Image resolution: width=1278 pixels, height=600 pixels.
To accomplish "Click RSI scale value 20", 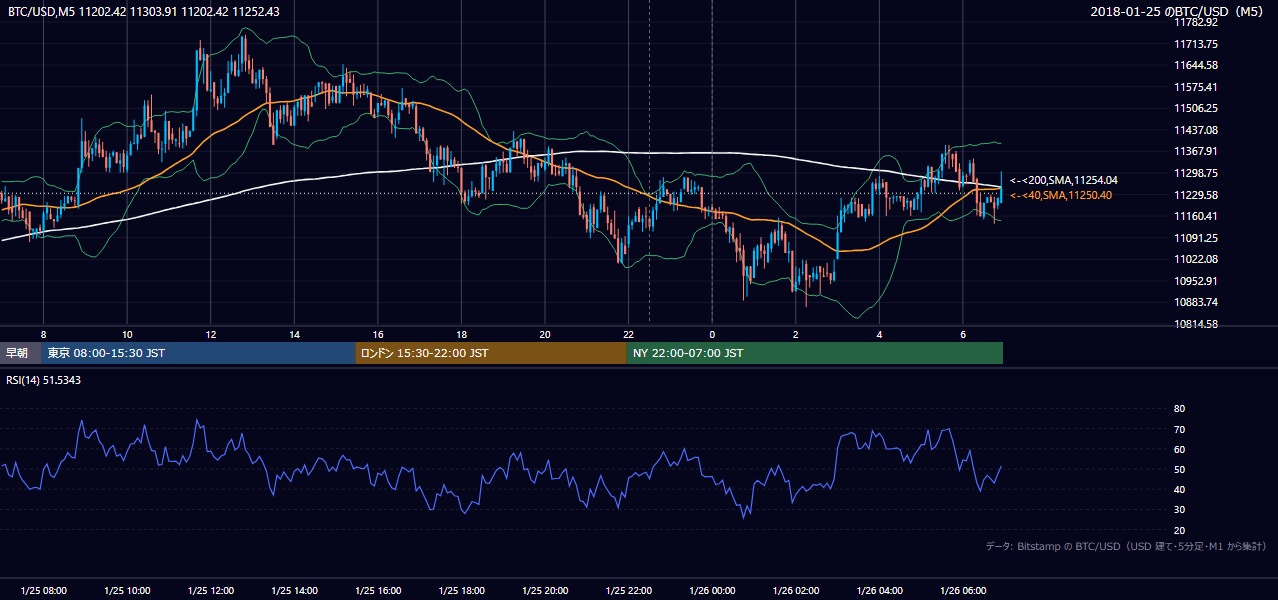I will (x=1179, y=530).
